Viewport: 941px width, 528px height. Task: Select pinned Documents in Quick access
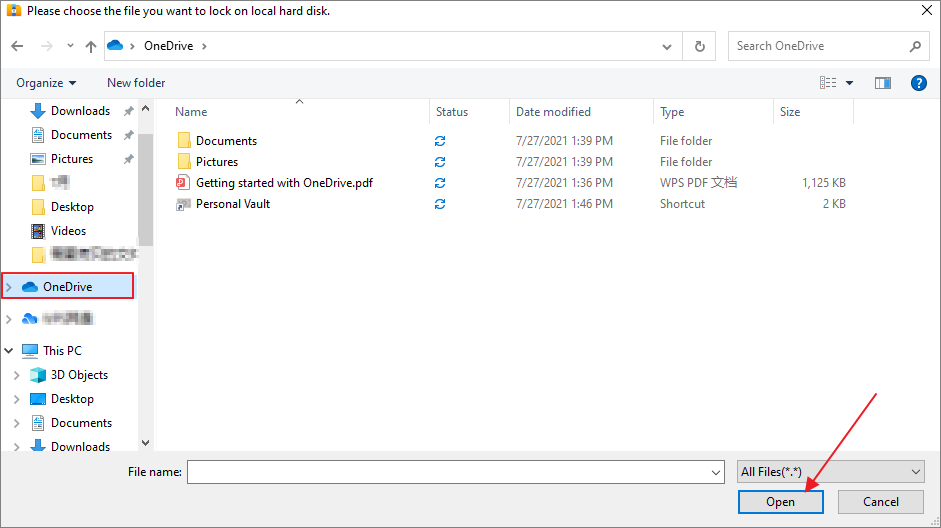[x=81, y=135]
